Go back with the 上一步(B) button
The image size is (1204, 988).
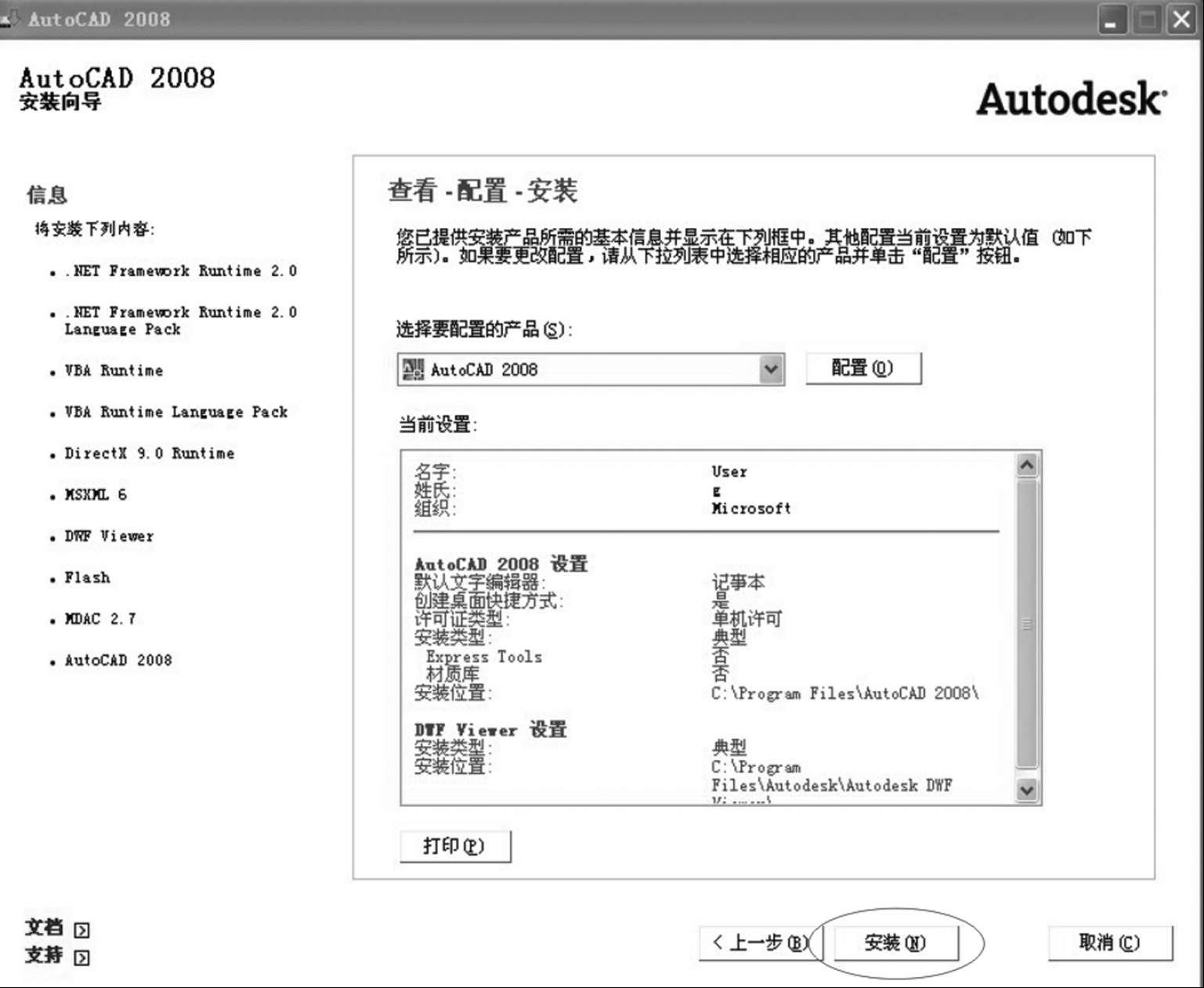757,943
